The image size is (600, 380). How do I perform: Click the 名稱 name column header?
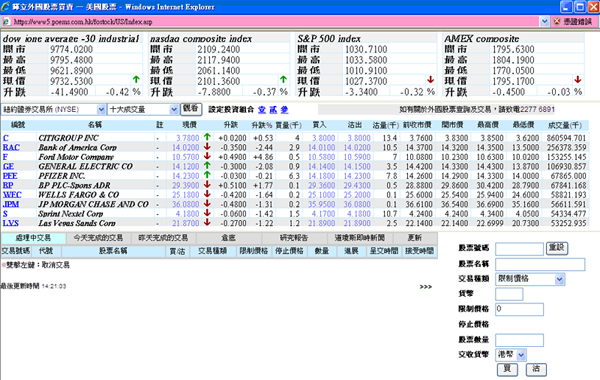click(x=95, y=125)
